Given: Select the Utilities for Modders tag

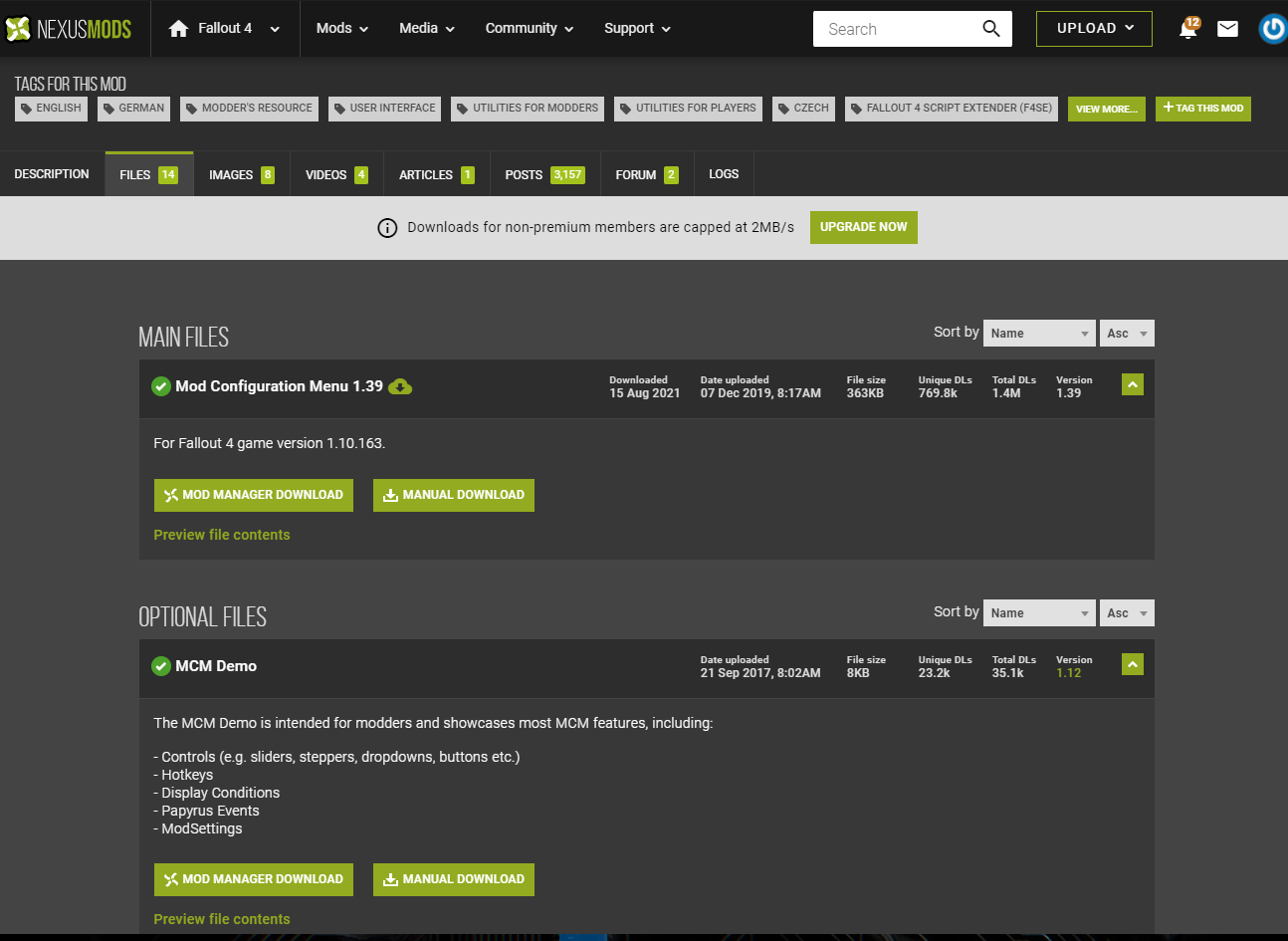Looking at the screenshot, I should click(x=528, y=109).
